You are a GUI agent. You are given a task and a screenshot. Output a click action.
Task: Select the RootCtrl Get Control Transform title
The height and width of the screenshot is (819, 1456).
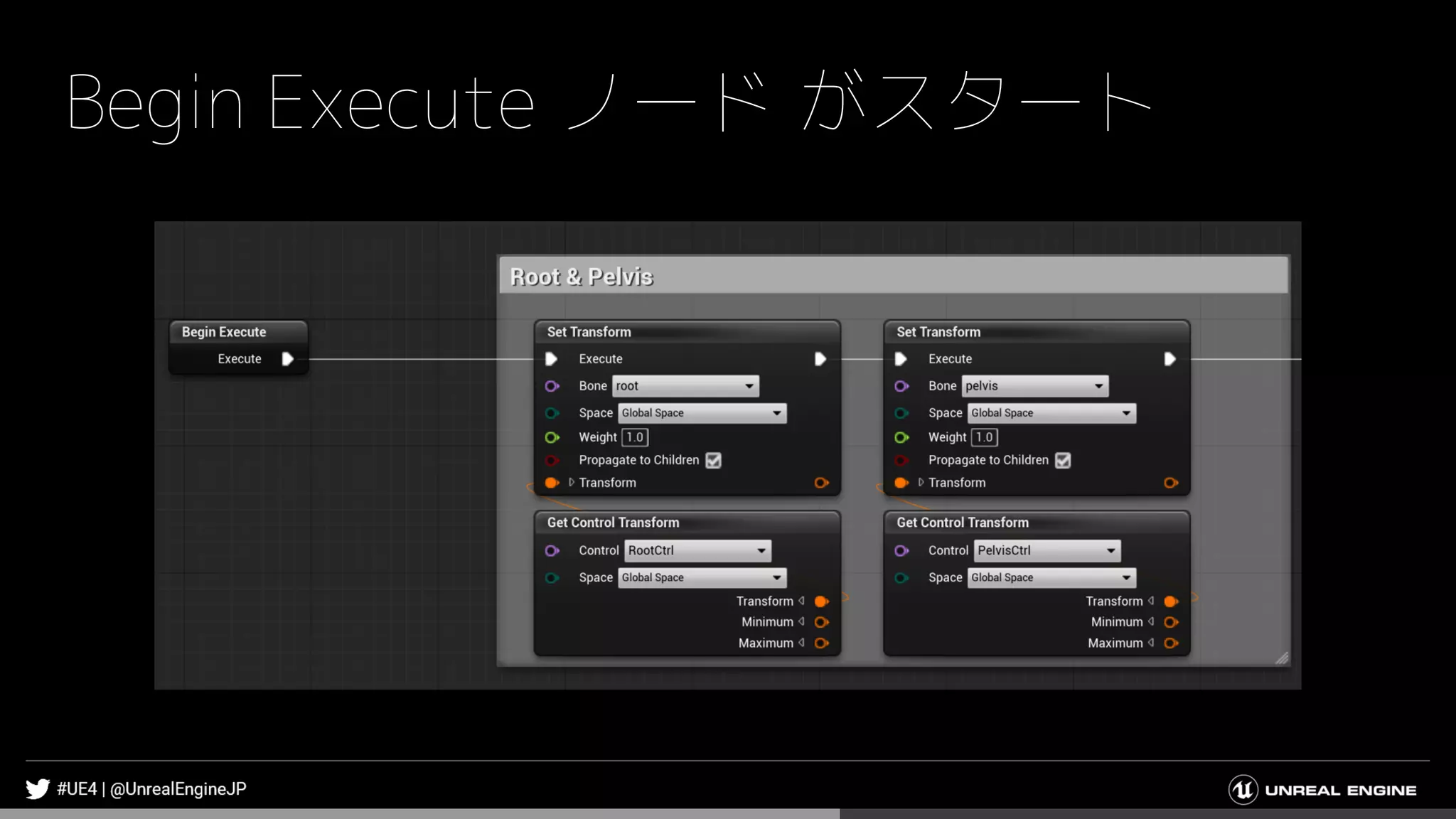tap(614, 523)
